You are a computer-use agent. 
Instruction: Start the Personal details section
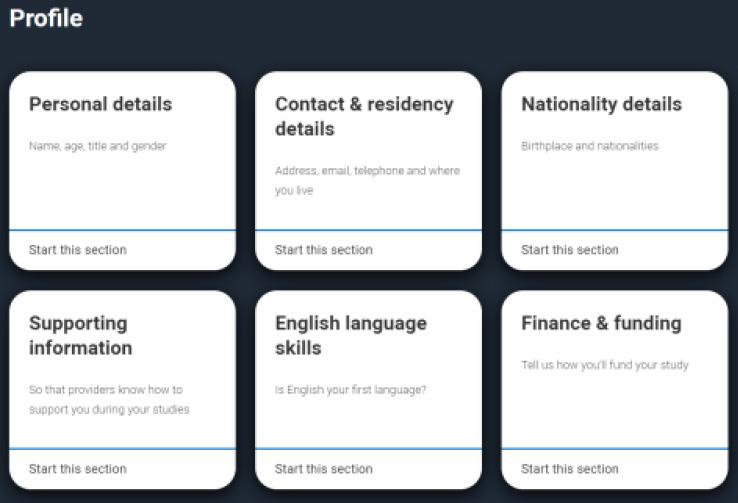point(78,250)
